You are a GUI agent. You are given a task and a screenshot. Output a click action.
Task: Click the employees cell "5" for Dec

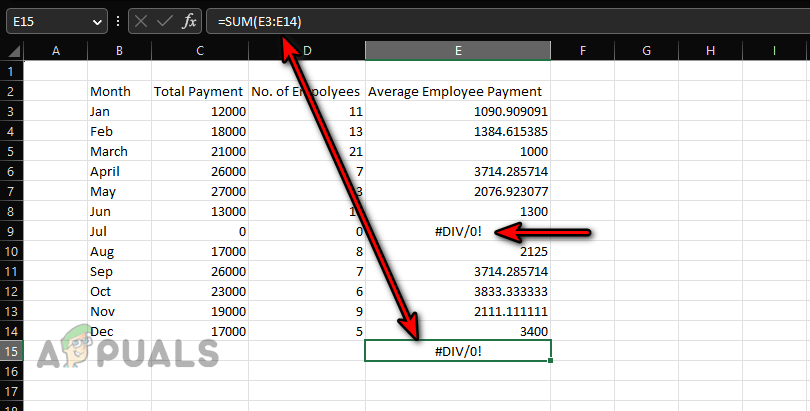pyautogui.click(x=307, y=331)
